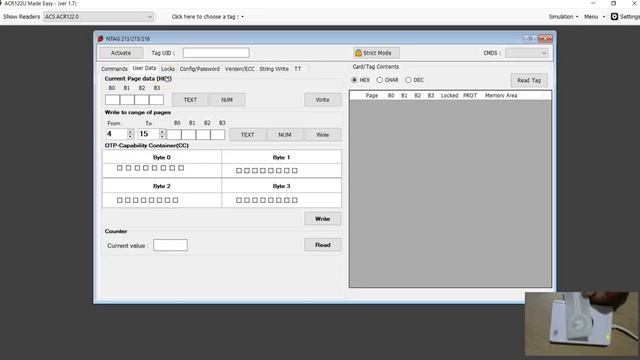Click B0 field of current page data

click(x=112, y=100)
